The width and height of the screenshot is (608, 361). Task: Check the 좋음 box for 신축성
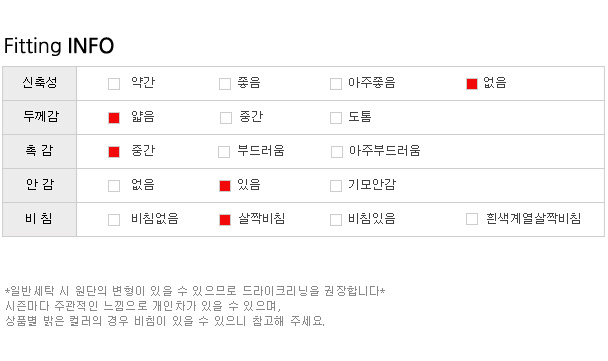(x=225, y=84)
